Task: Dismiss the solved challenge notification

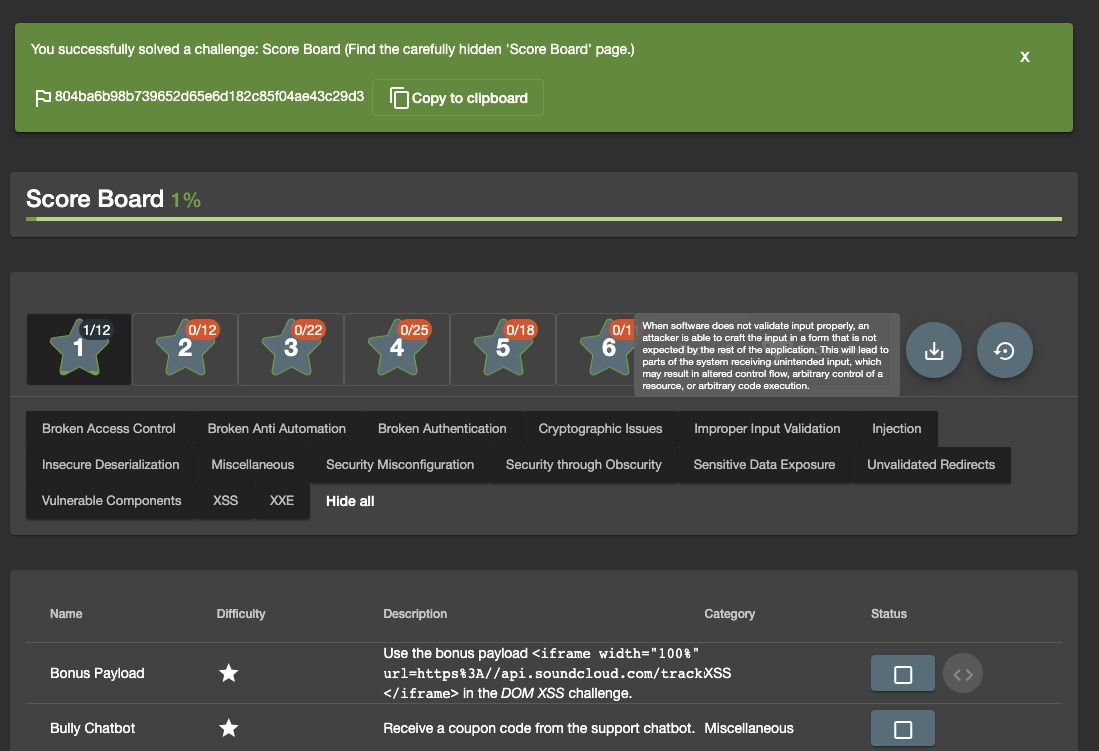Action: click(x=1024, y=57)
